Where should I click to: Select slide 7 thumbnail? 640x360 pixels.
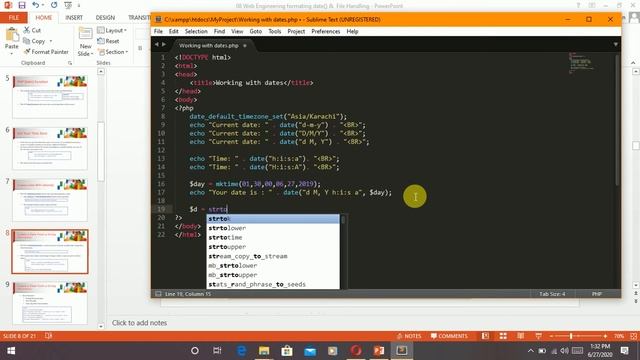(50, 200)
